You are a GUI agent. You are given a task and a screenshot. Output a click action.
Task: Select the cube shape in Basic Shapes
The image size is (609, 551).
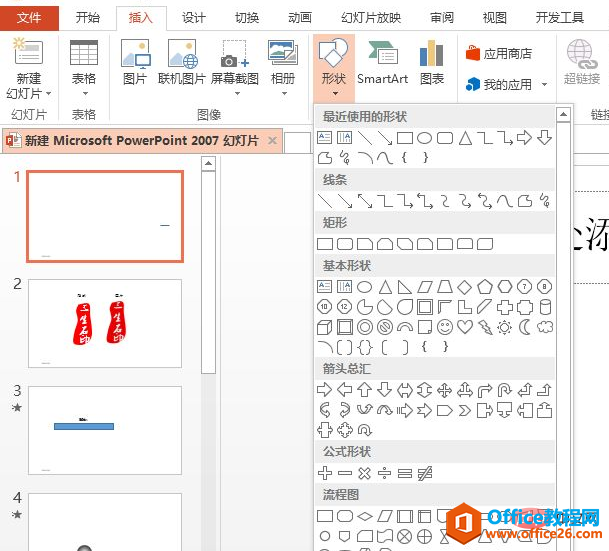pyautogui.click(x=324, y=327)
